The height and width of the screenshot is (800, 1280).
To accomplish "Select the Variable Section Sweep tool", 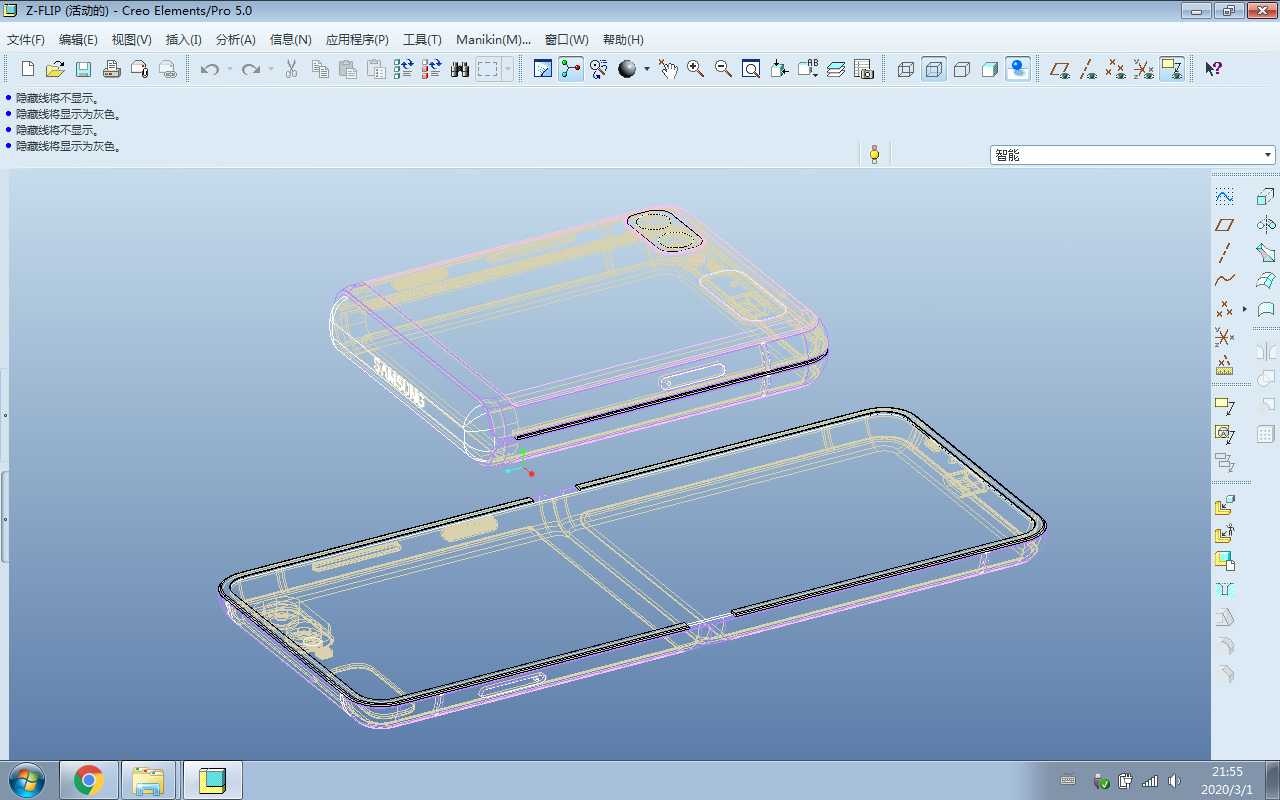I will [x=1266, y=253].
